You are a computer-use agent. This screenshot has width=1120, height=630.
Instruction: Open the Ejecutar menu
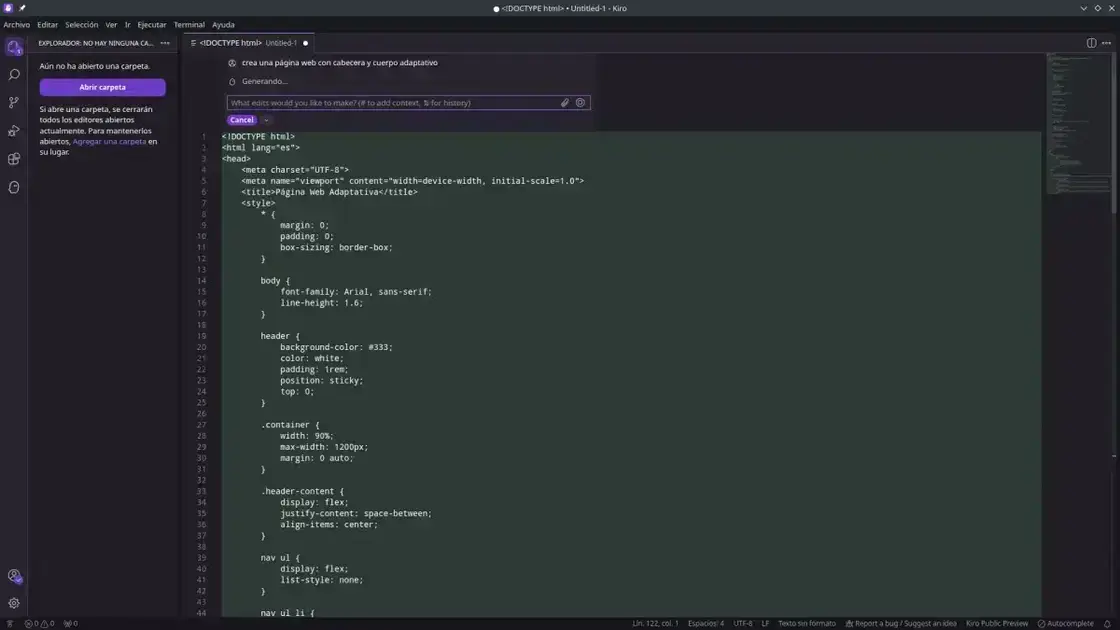pyautogui.click(x=151, y=24)
